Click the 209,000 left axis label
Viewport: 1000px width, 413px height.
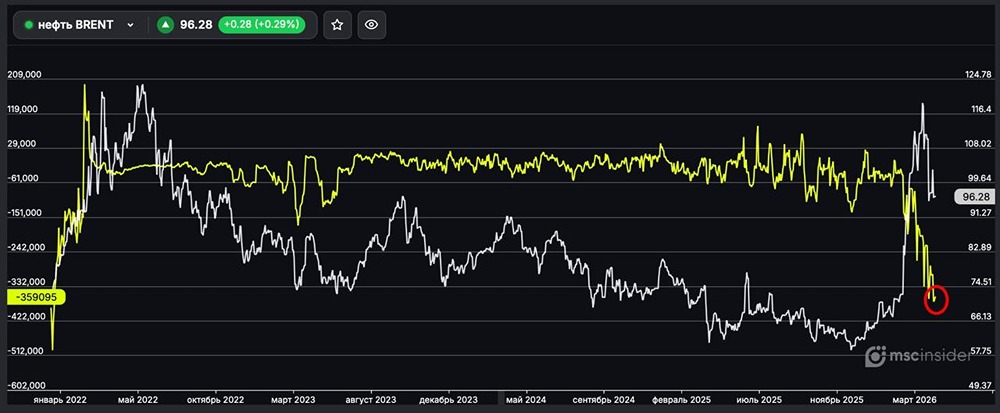[x=25, y=75]
